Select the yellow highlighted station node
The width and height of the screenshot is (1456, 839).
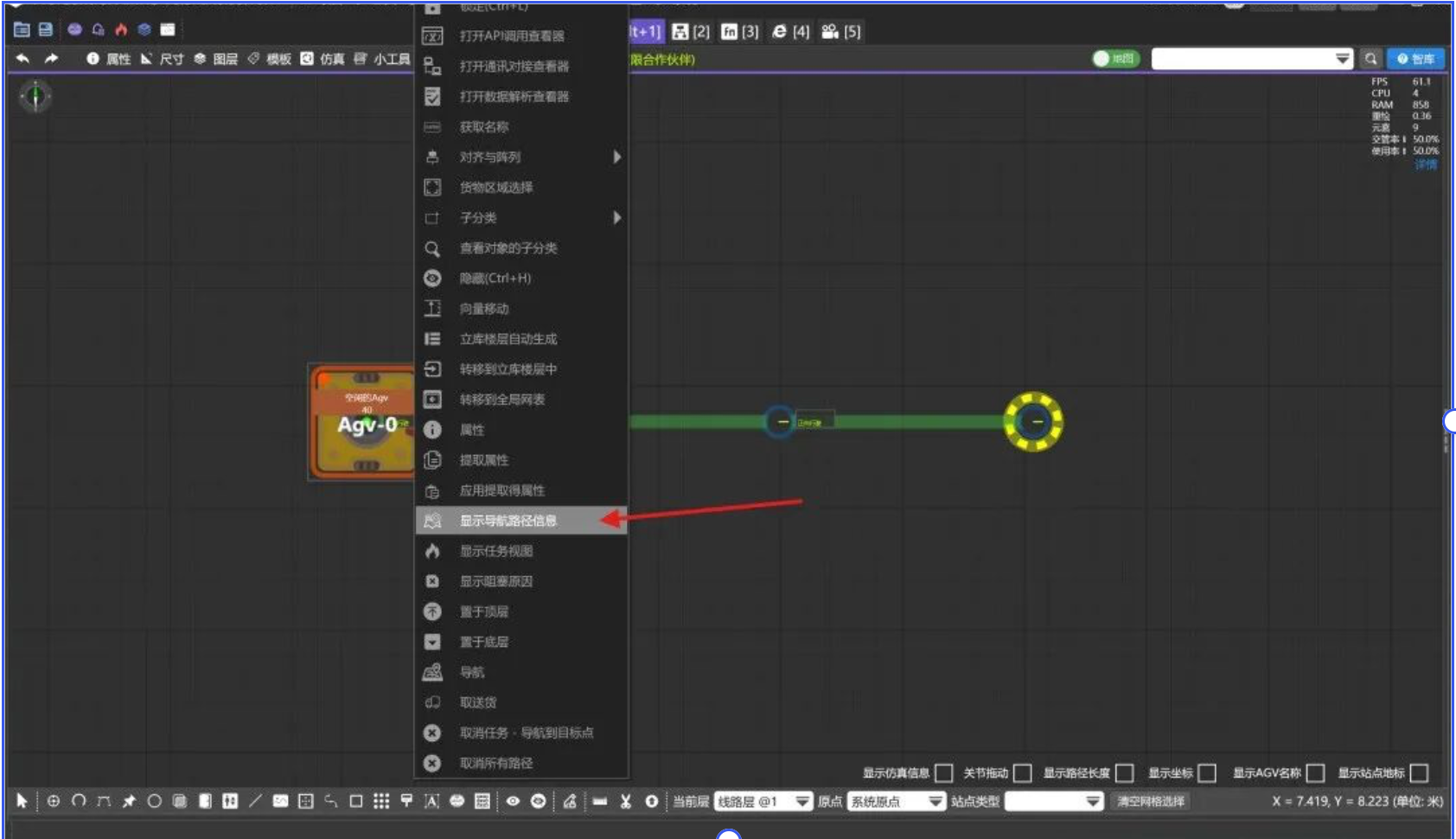[x=1033, y=422]
